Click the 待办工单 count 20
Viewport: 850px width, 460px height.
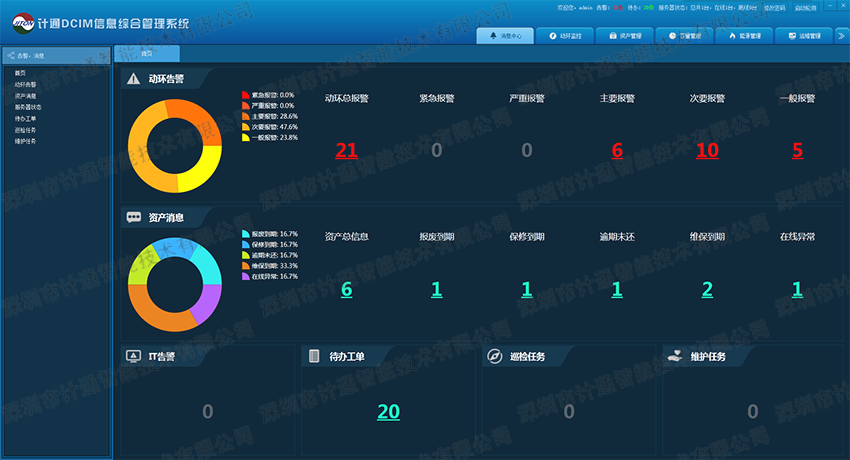pyautogui.click(x=388, y=412)
